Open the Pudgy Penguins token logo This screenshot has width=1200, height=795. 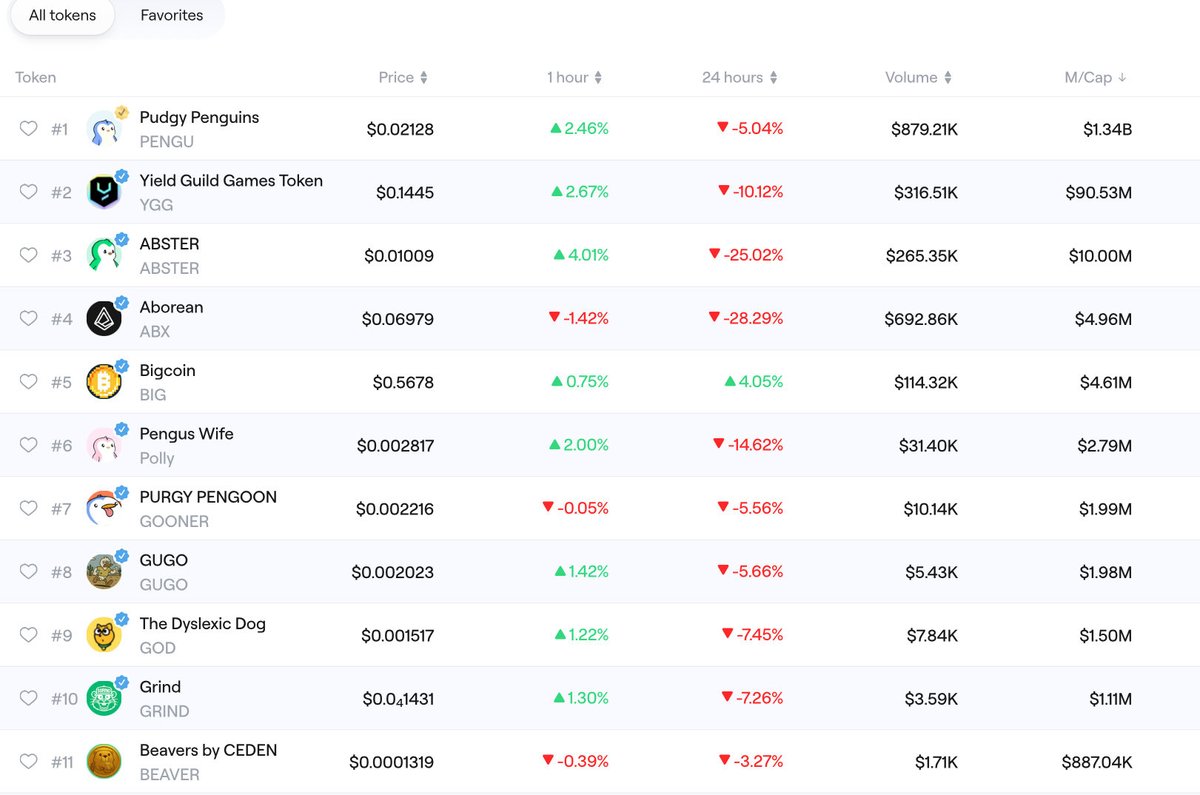coord(104,128)
